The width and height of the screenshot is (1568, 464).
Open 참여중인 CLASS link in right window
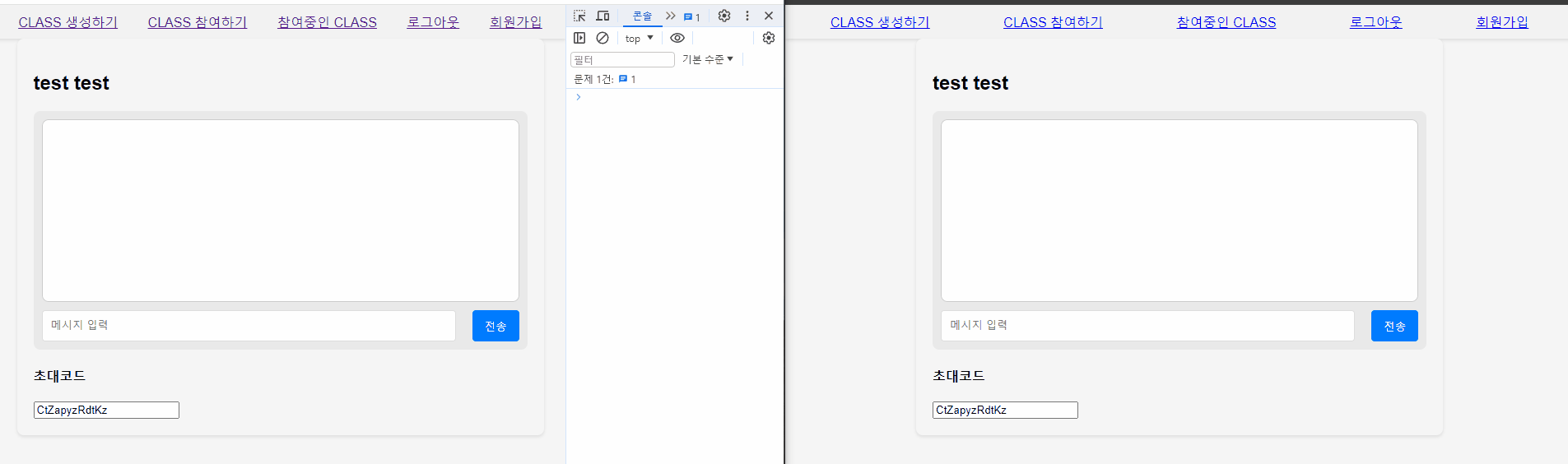point(1226,22)
